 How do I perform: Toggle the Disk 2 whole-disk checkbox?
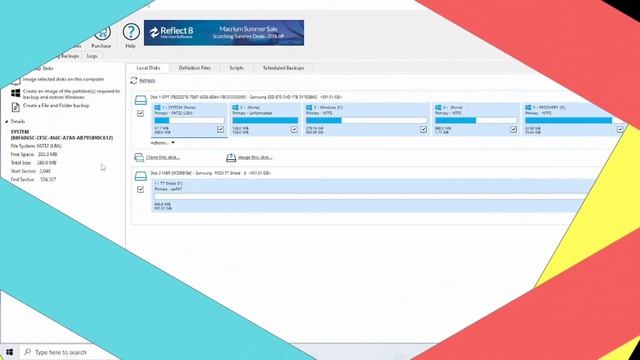[140, 189]
